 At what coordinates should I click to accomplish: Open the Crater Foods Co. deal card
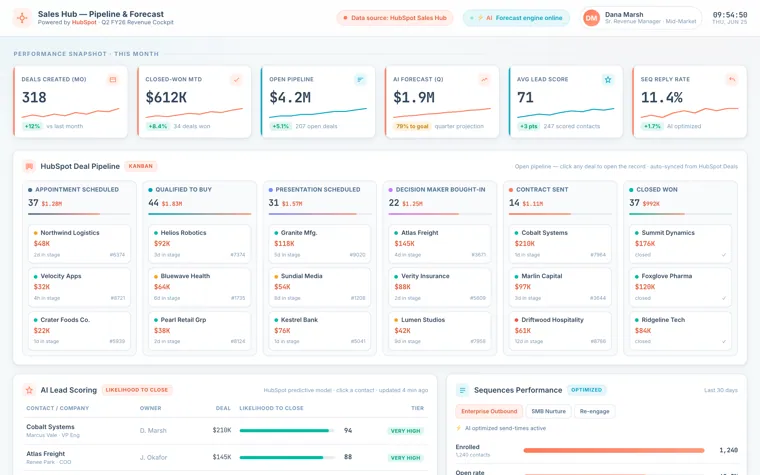click(79, 331)
